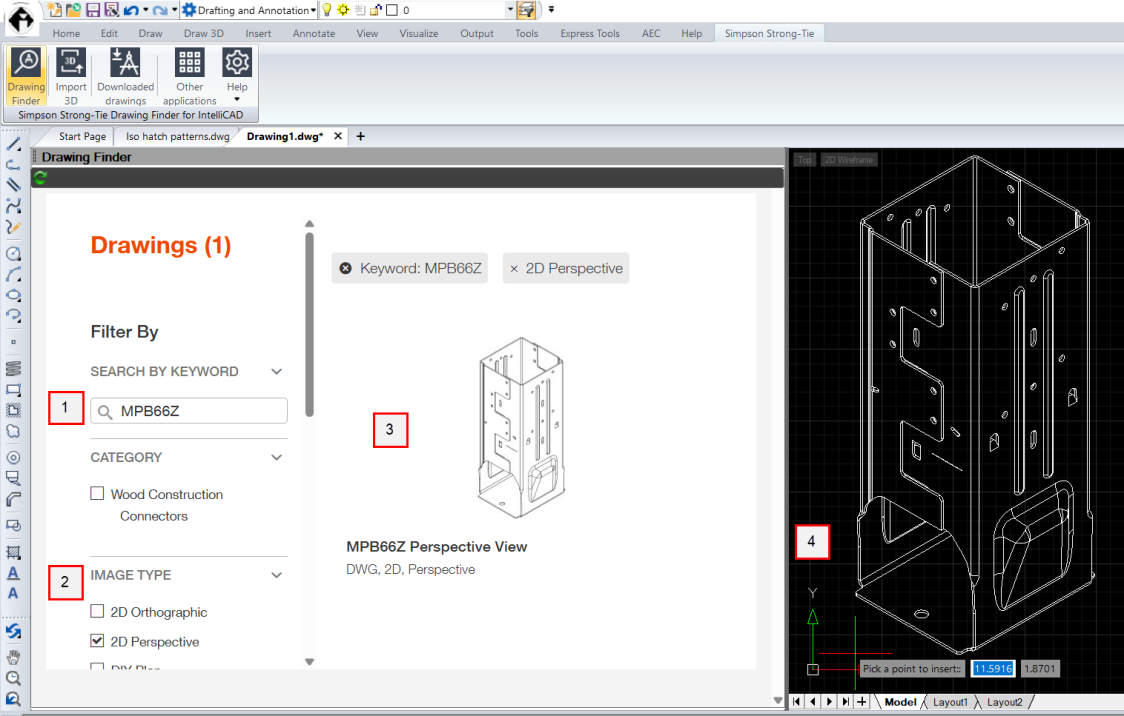Dismiss the 2D Perspective filter chip
This screenshot has height=716, width=1124.
(x=516, y=267)
